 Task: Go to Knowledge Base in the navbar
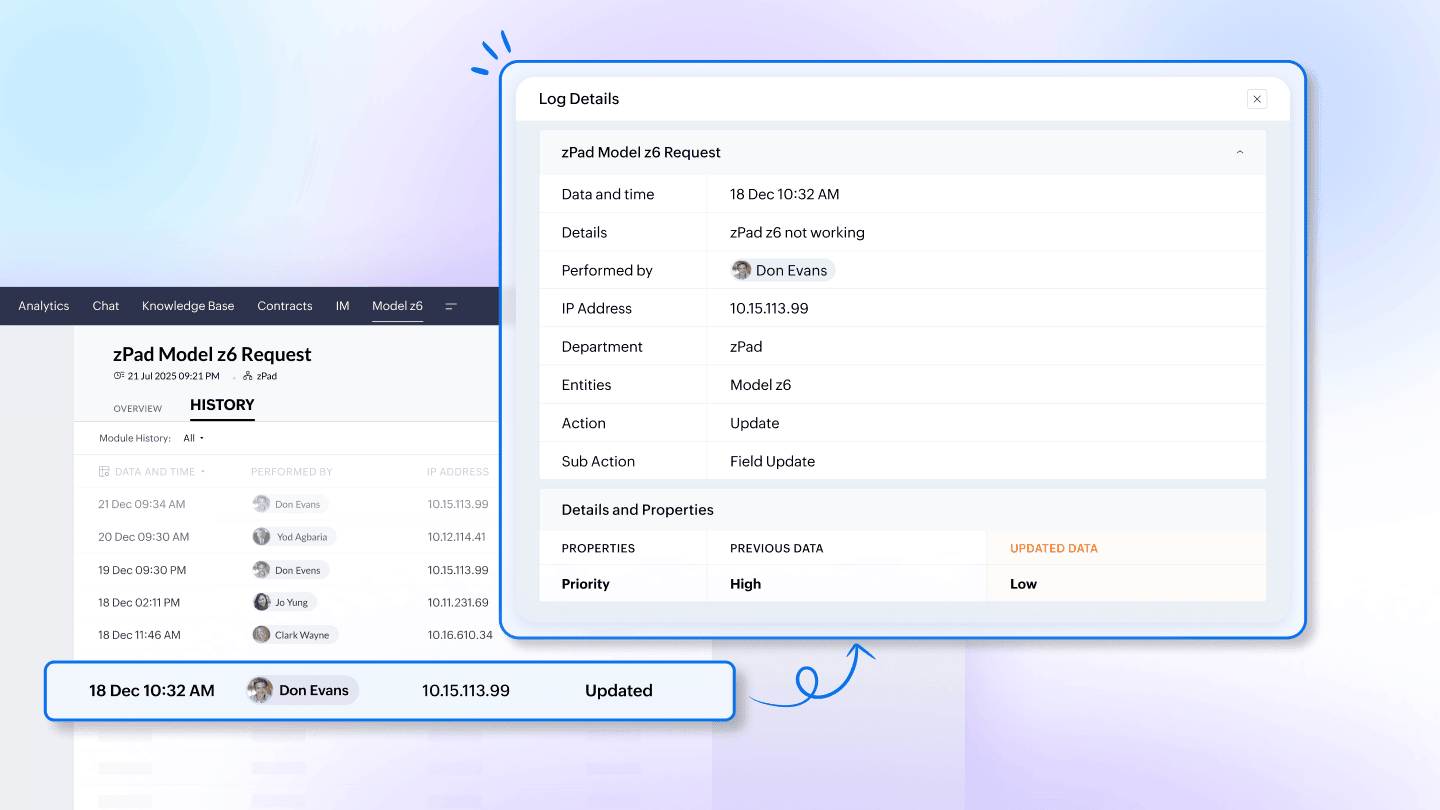click(x=188, y=306)
